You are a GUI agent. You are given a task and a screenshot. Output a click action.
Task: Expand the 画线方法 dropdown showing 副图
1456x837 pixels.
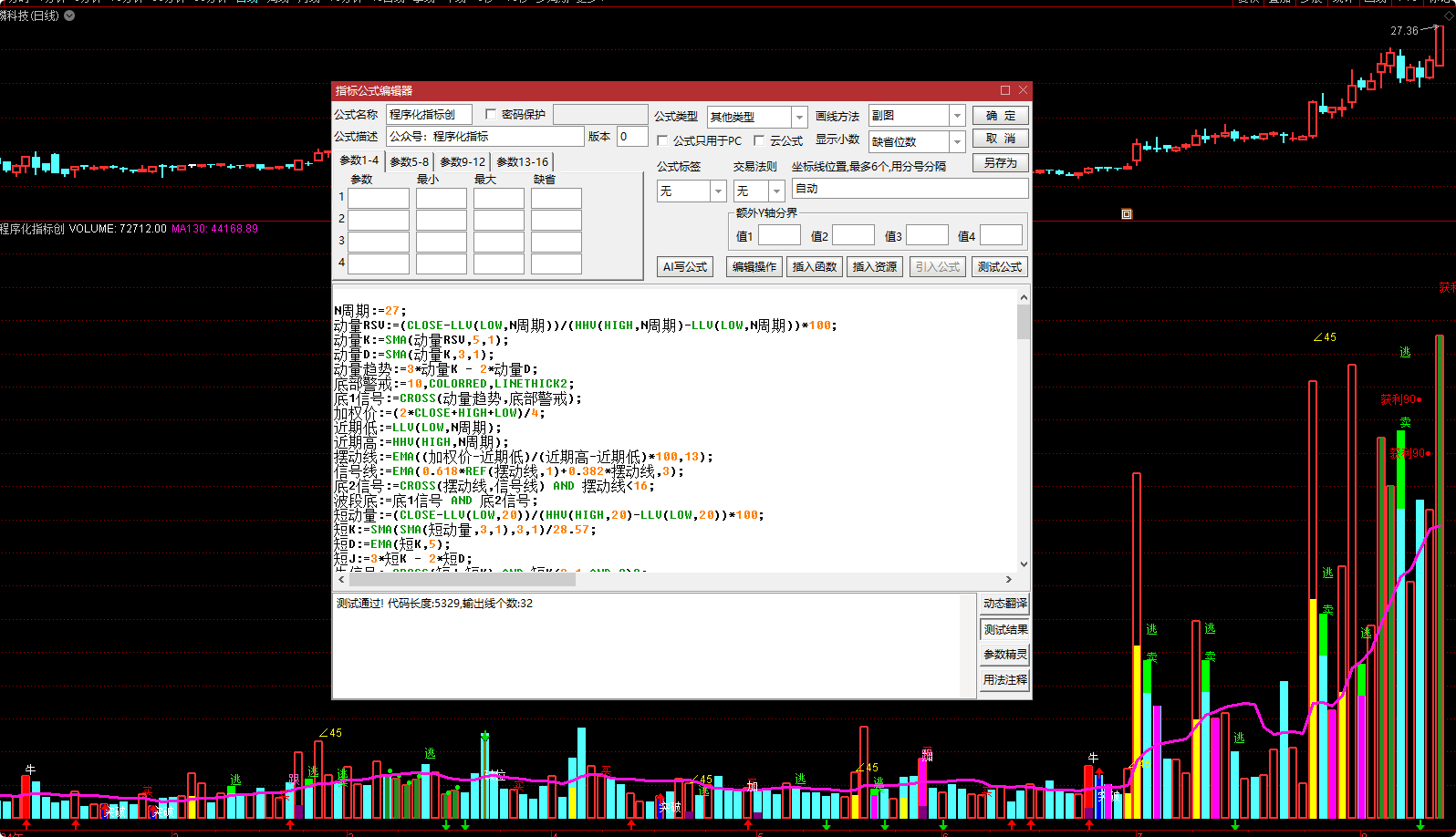957,116
